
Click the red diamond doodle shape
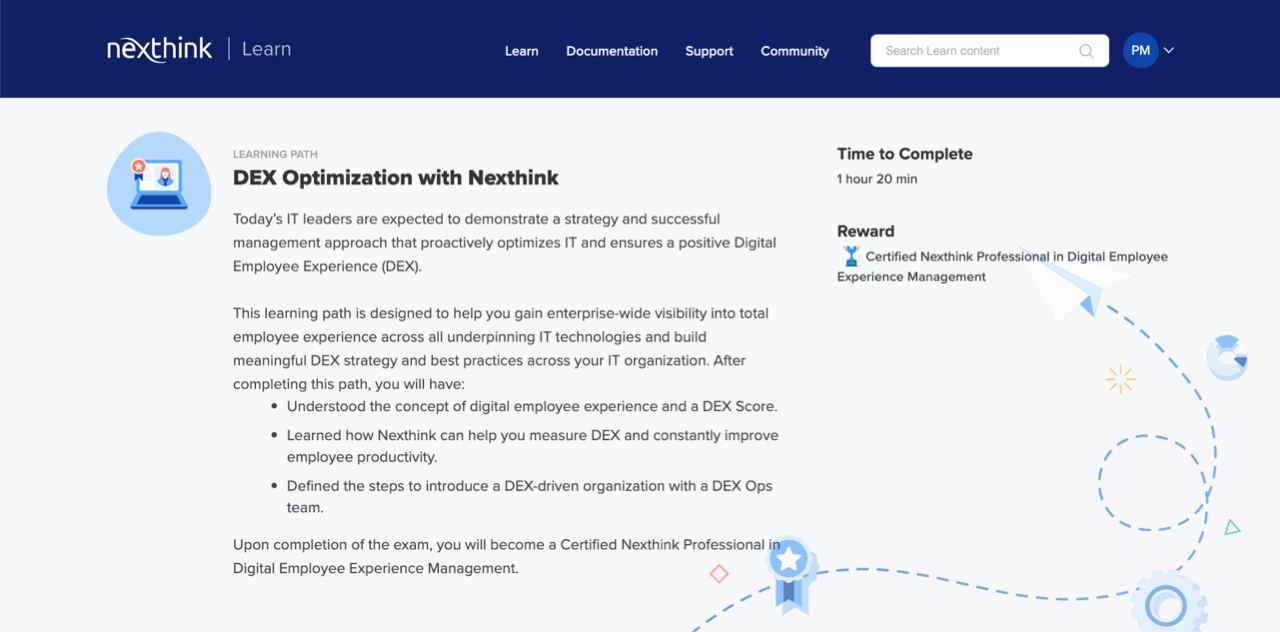[x=720, y=574]
